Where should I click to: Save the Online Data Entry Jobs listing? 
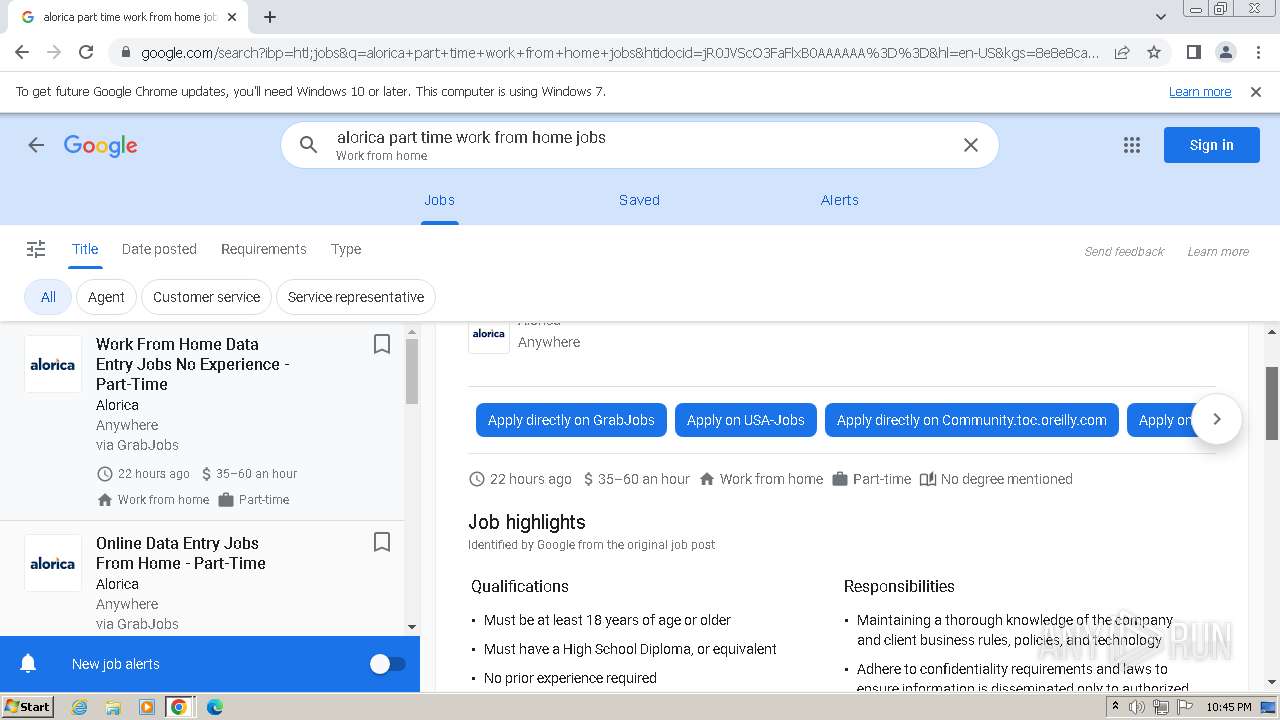pos(381,542)
